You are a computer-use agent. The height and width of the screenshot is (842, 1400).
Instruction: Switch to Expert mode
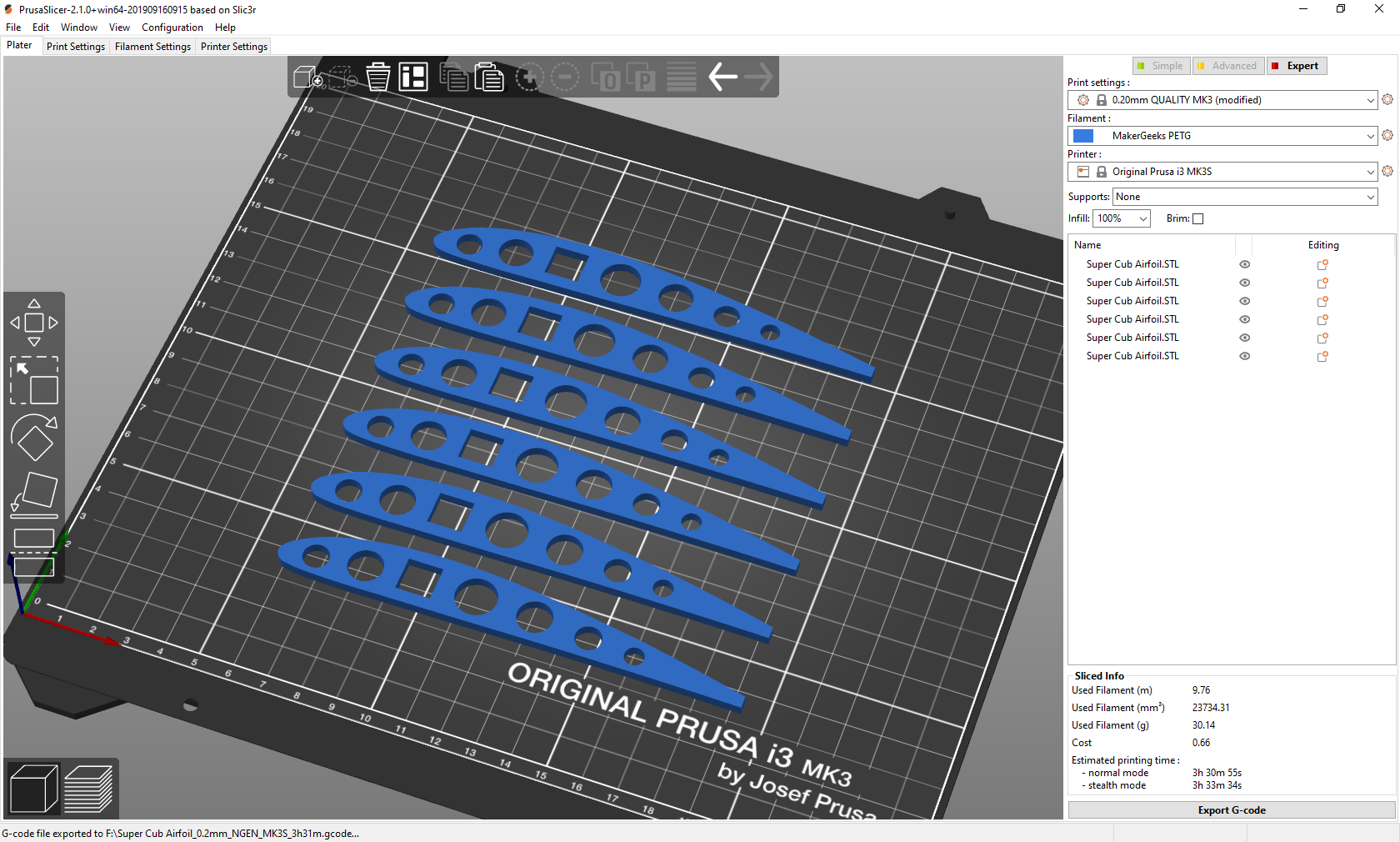click(1297, 66)
